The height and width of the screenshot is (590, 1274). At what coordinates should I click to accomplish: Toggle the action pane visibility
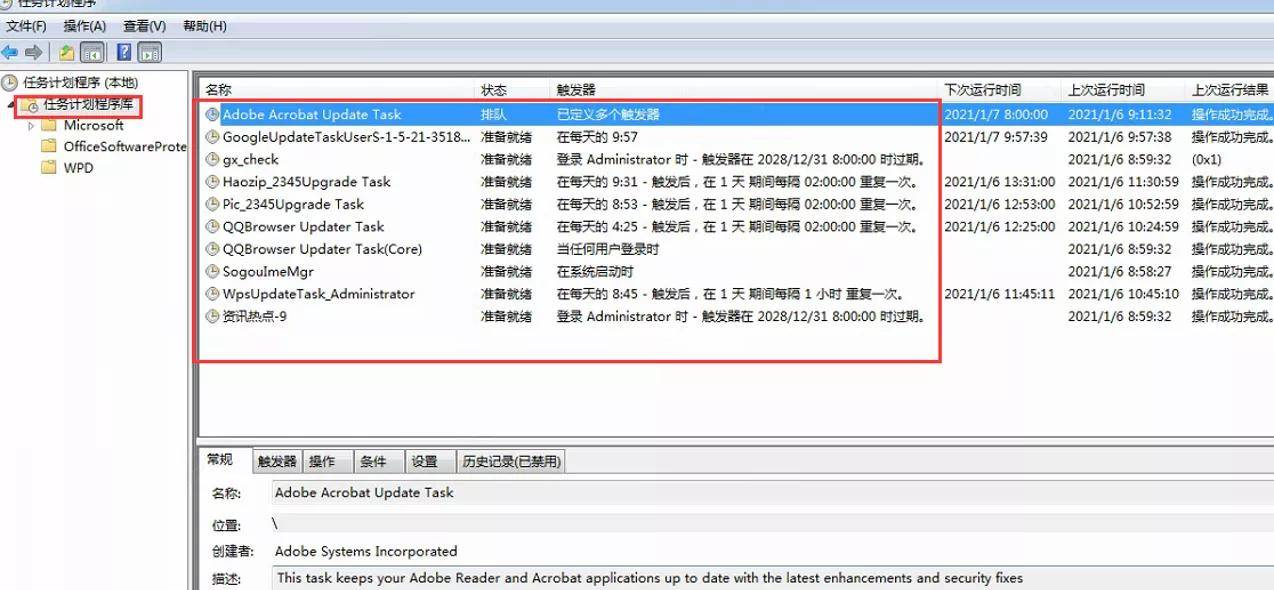(150, 51)
